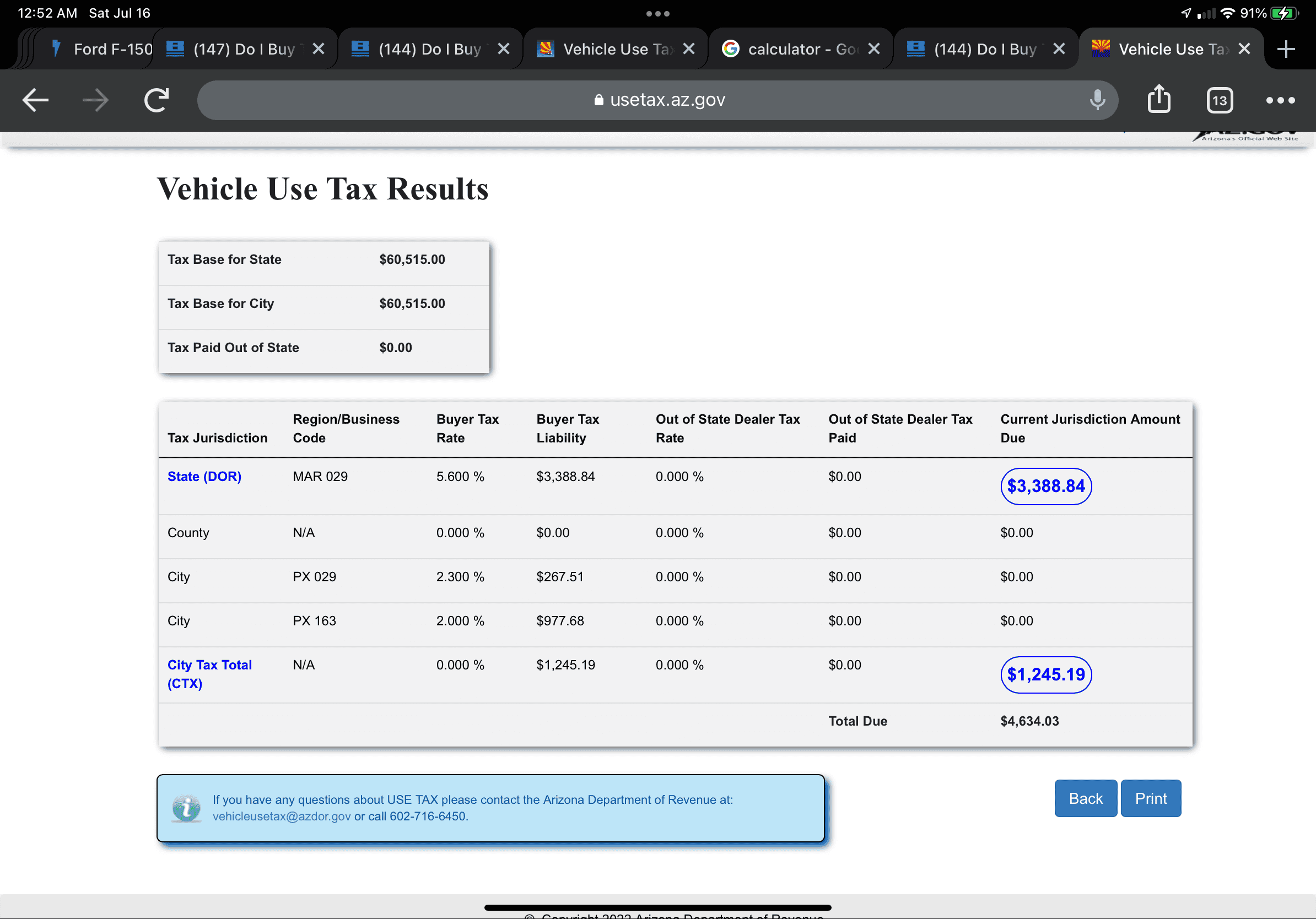Click the Print button
Viewport: 1316px width, 919px height.
click(x=1151, y=799)
